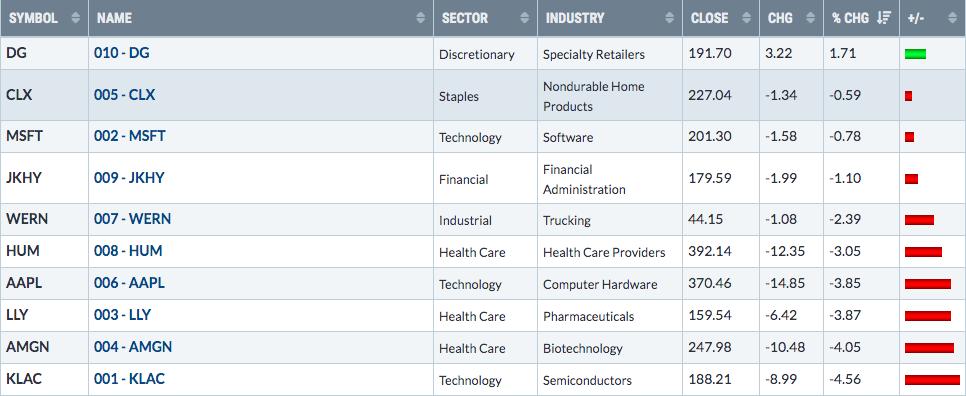Click the WERN Trucking industry cell
This screenshot has height=396, width=966.
610,220
